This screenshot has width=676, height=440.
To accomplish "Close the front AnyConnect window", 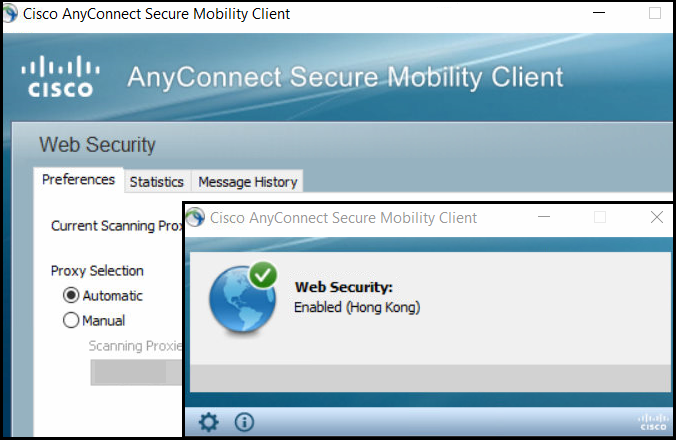I will coord(657,217).
